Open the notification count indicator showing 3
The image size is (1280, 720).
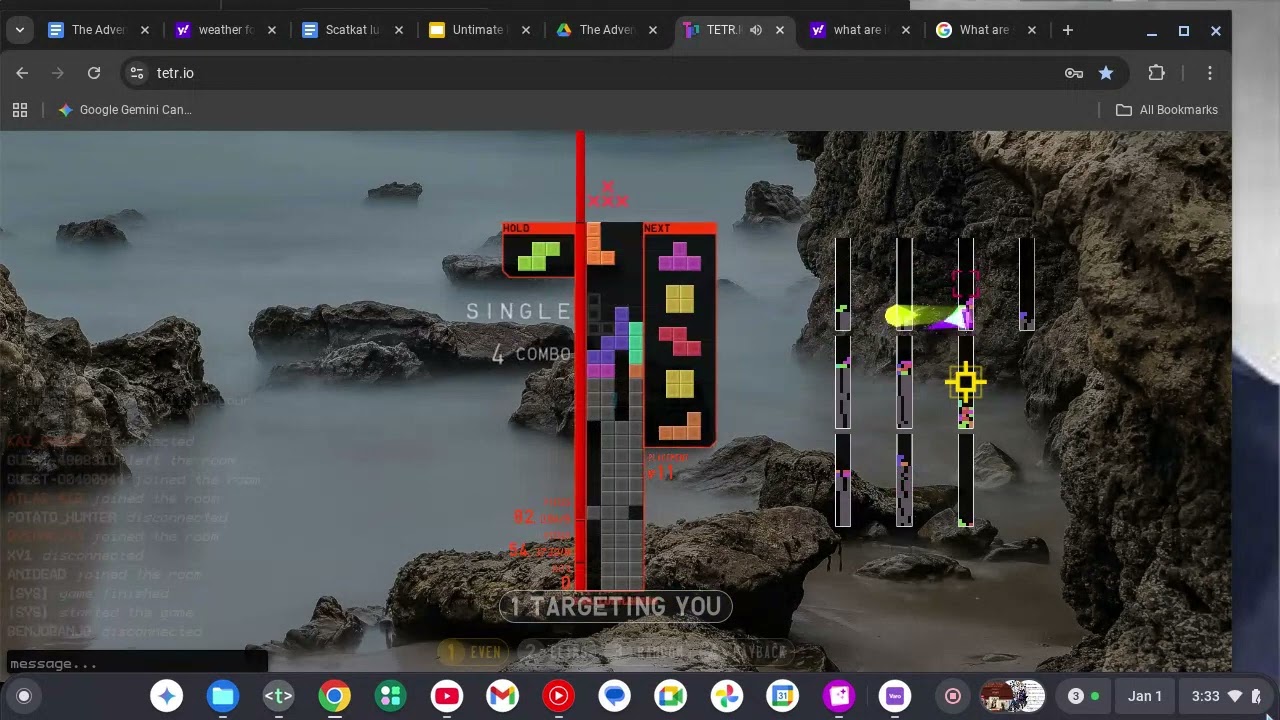coord(1084,696)
